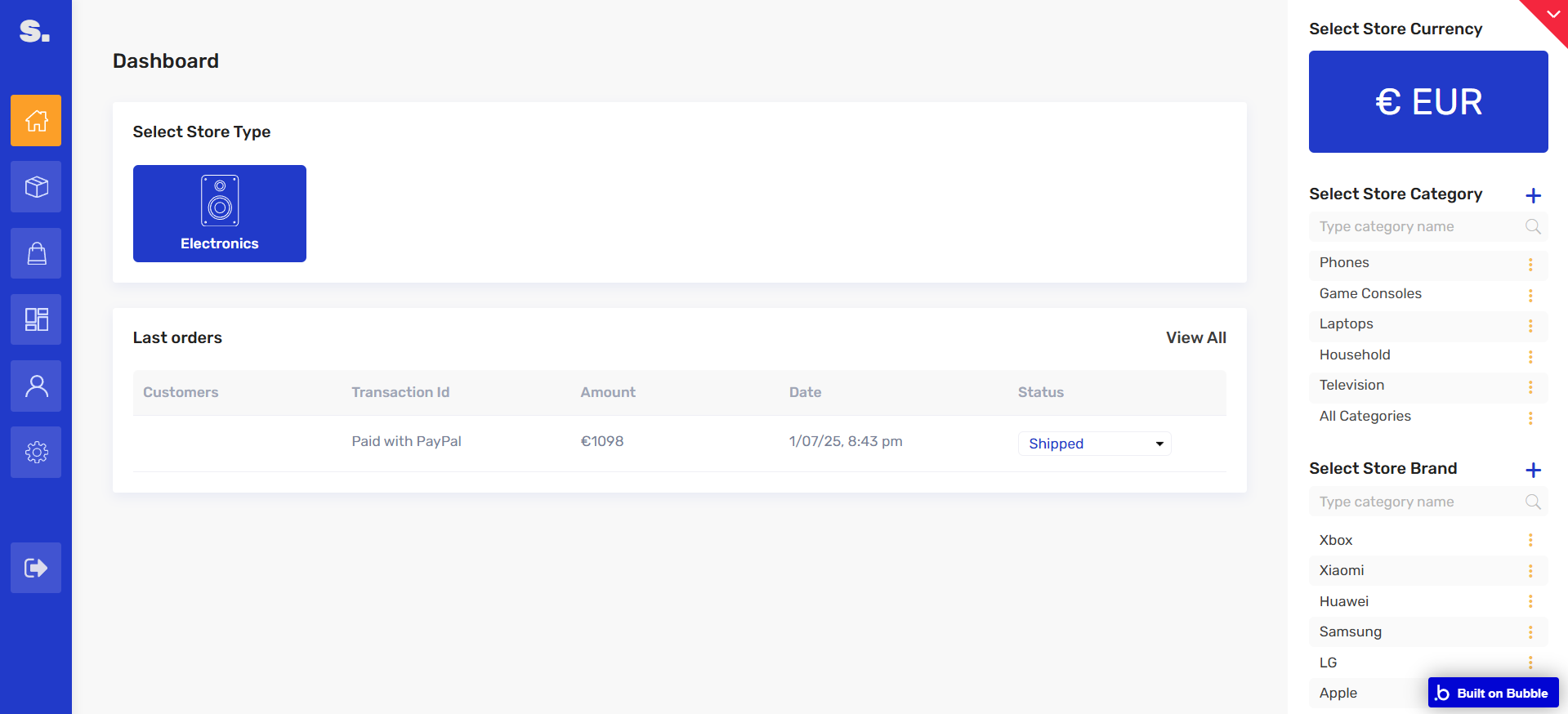
Task: Select the Electronics store type tile
Action: 220,213
